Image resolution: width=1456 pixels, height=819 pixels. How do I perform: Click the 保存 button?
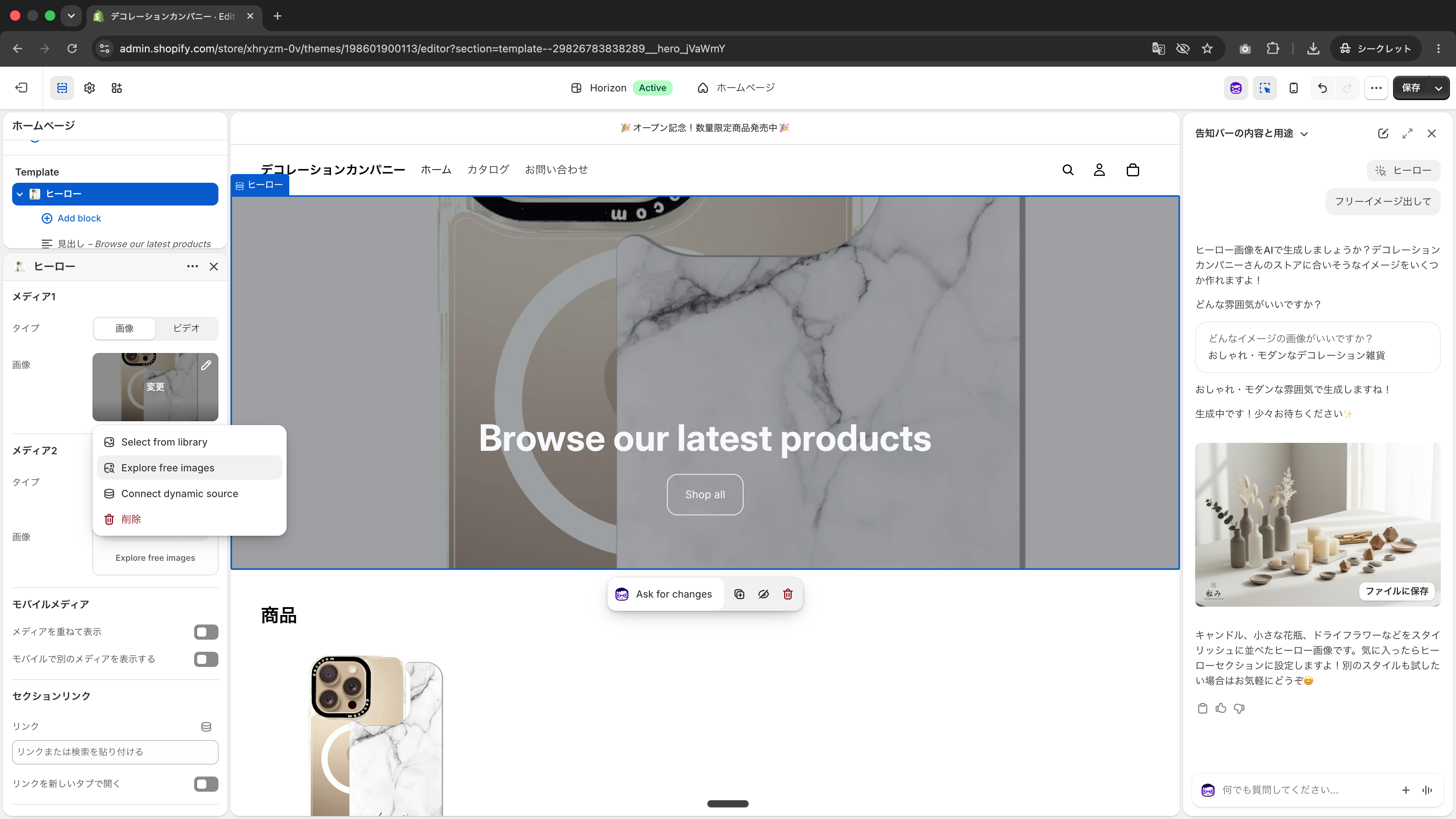pos(1411,88)
